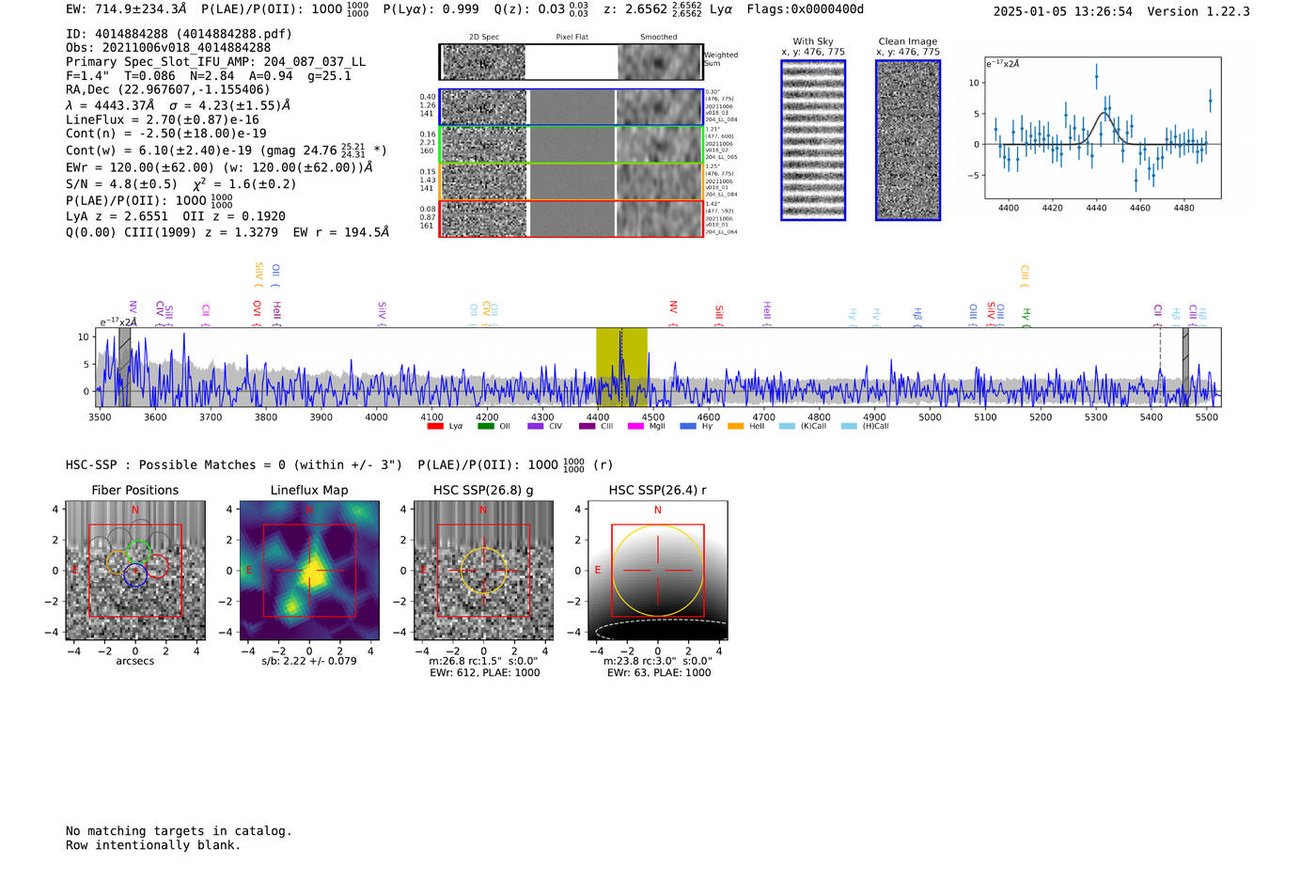Click the Row intentionally blank text
The width and height of the screenshot is (1316, 896).
tap(153, 845)
